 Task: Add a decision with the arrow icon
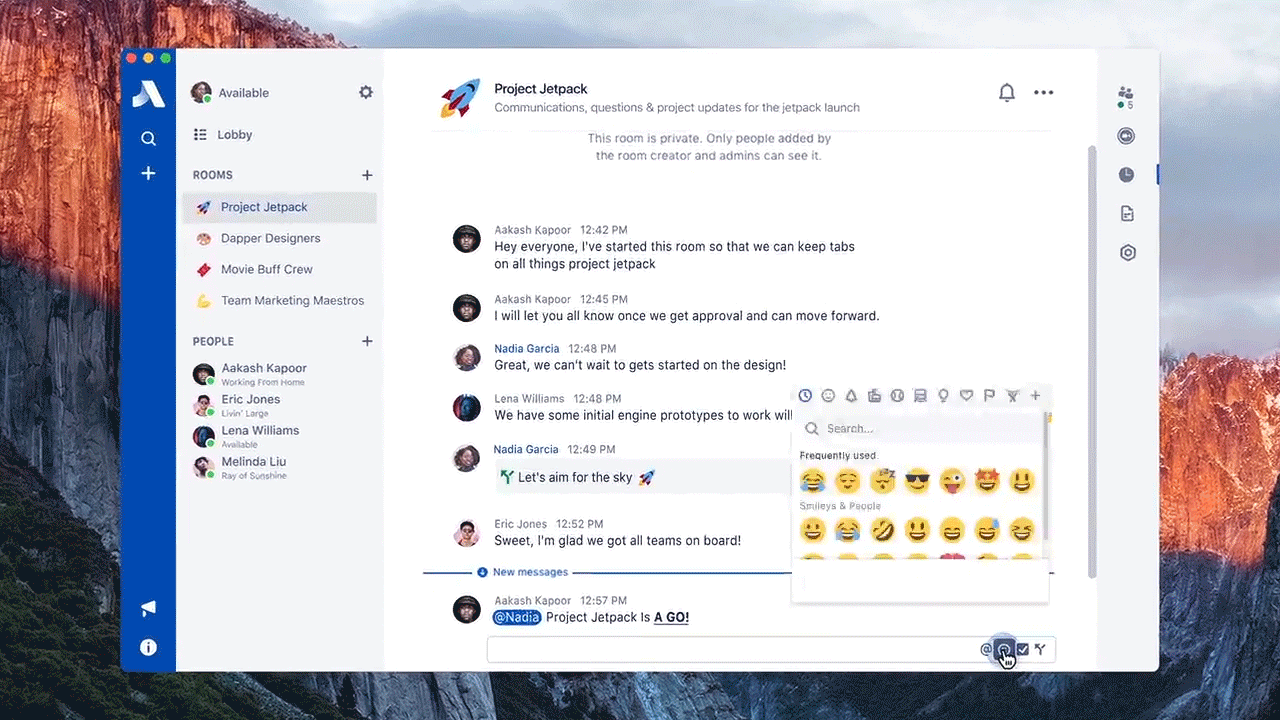coord(1040,650)
